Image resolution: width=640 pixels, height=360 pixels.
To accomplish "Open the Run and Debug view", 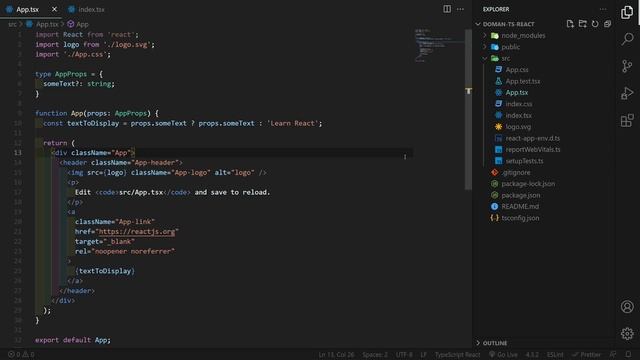I will [627, 93].
